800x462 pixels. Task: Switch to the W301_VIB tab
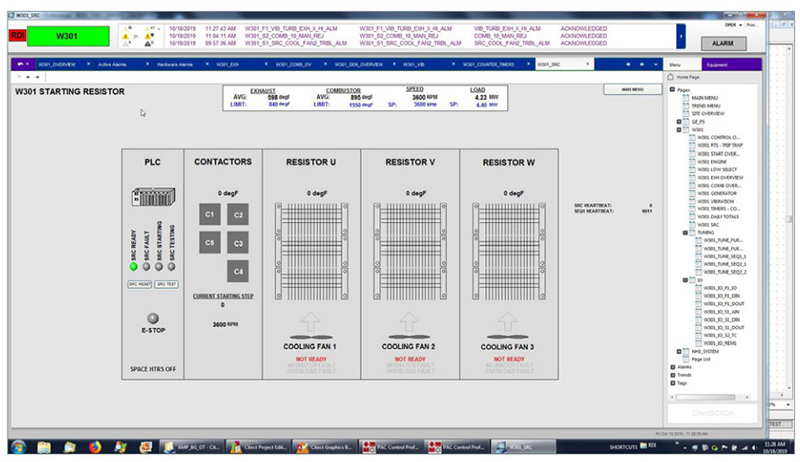413,64
